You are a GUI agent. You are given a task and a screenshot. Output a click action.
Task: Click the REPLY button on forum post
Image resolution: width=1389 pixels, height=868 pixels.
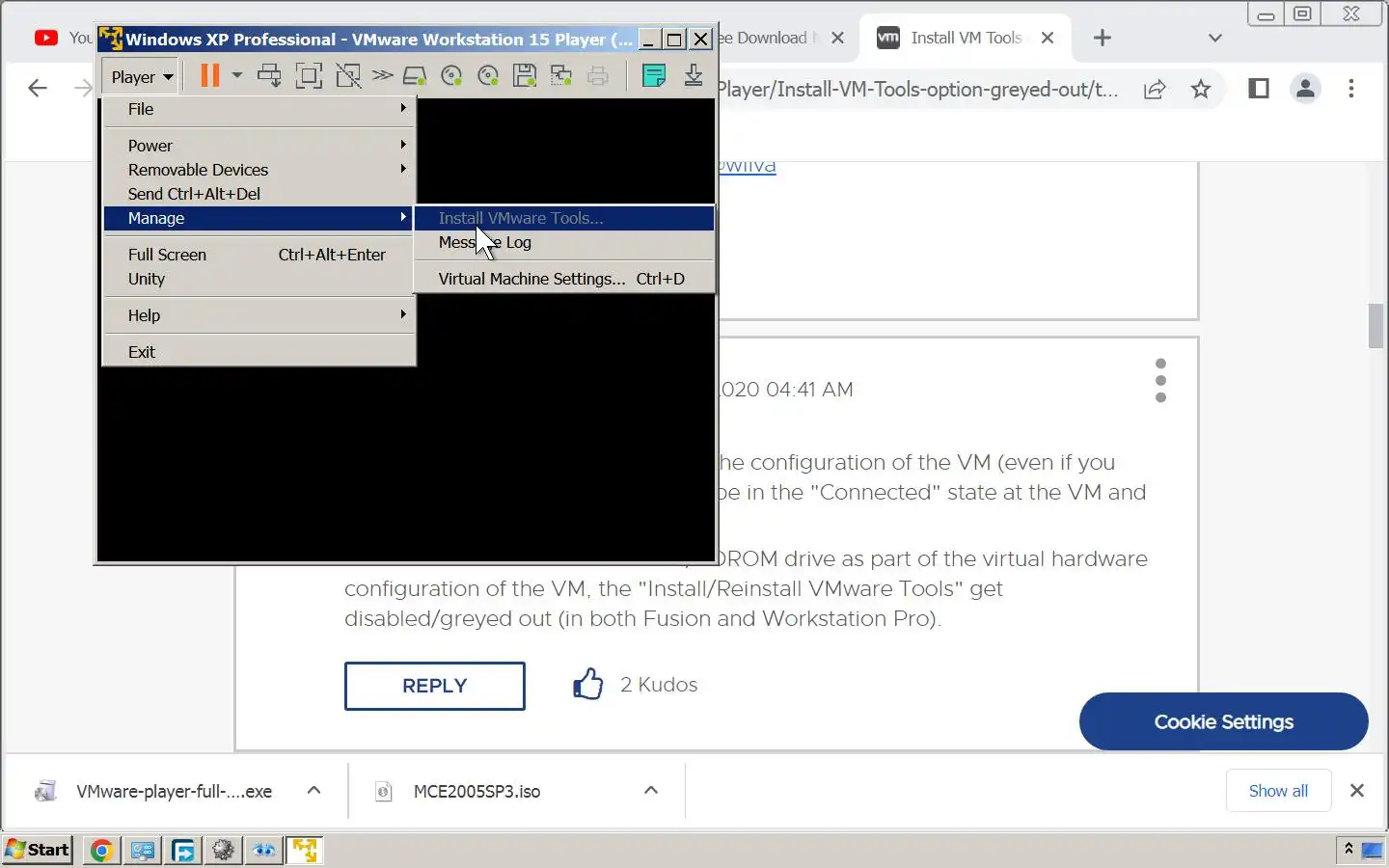(435, 686)
